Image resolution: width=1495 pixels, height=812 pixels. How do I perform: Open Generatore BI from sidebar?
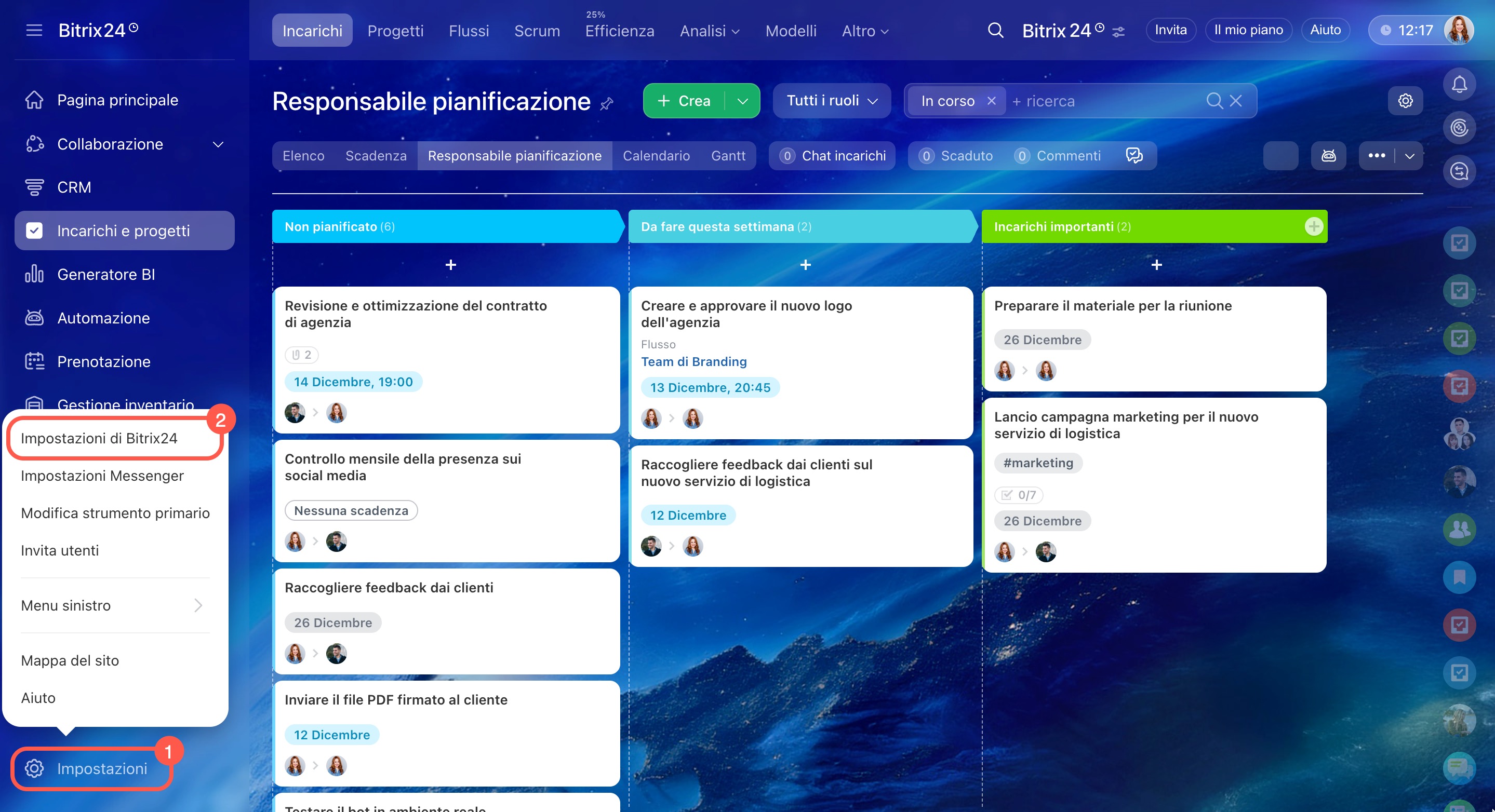[x=105, y=274]
